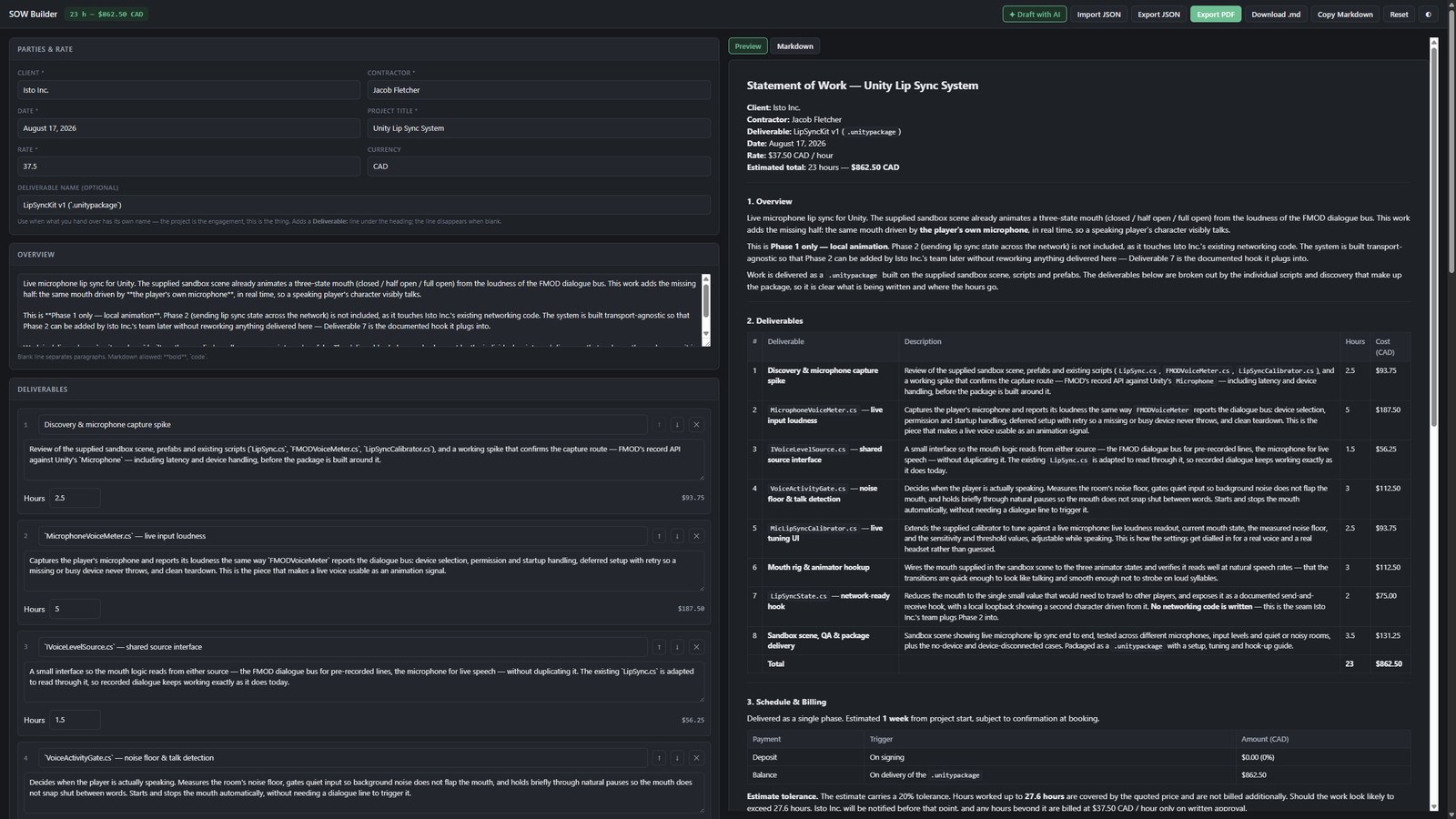Click the Currency field CAD
This screenshot has width=1456, height=819.
539,167
